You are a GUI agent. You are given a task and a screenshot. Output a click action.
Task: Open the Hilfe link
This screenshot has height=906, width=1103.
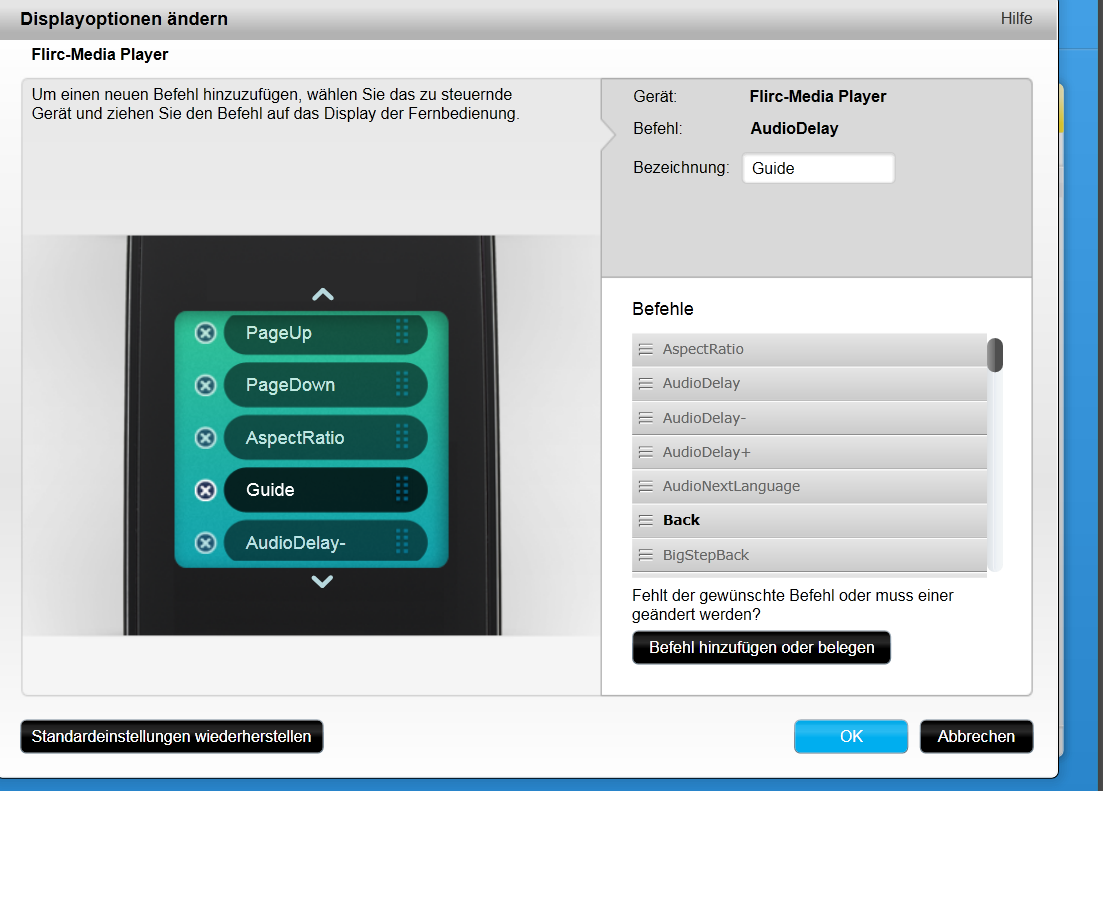coord(1016,19)
